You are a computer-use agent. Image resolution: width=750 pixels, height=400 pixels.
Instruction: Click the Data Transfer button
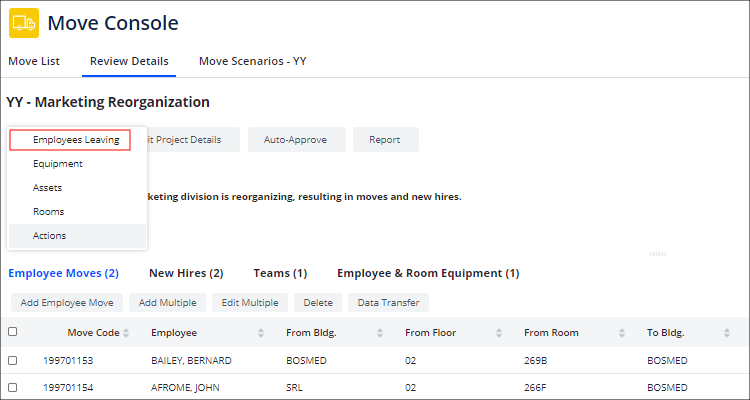[389, 302]
